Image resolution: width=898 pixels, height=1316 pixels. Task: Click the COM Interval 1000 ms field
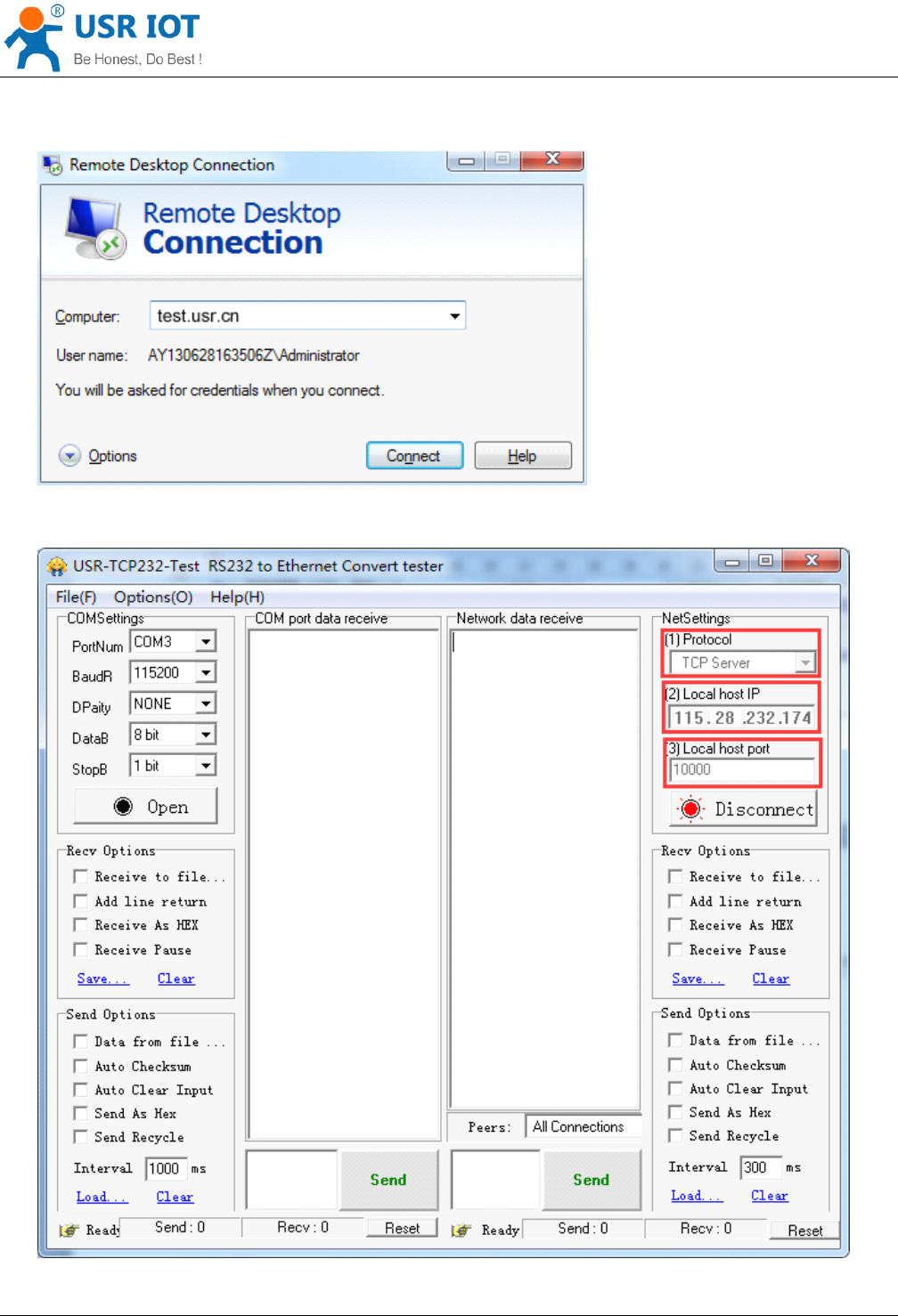coord(166,1168)
